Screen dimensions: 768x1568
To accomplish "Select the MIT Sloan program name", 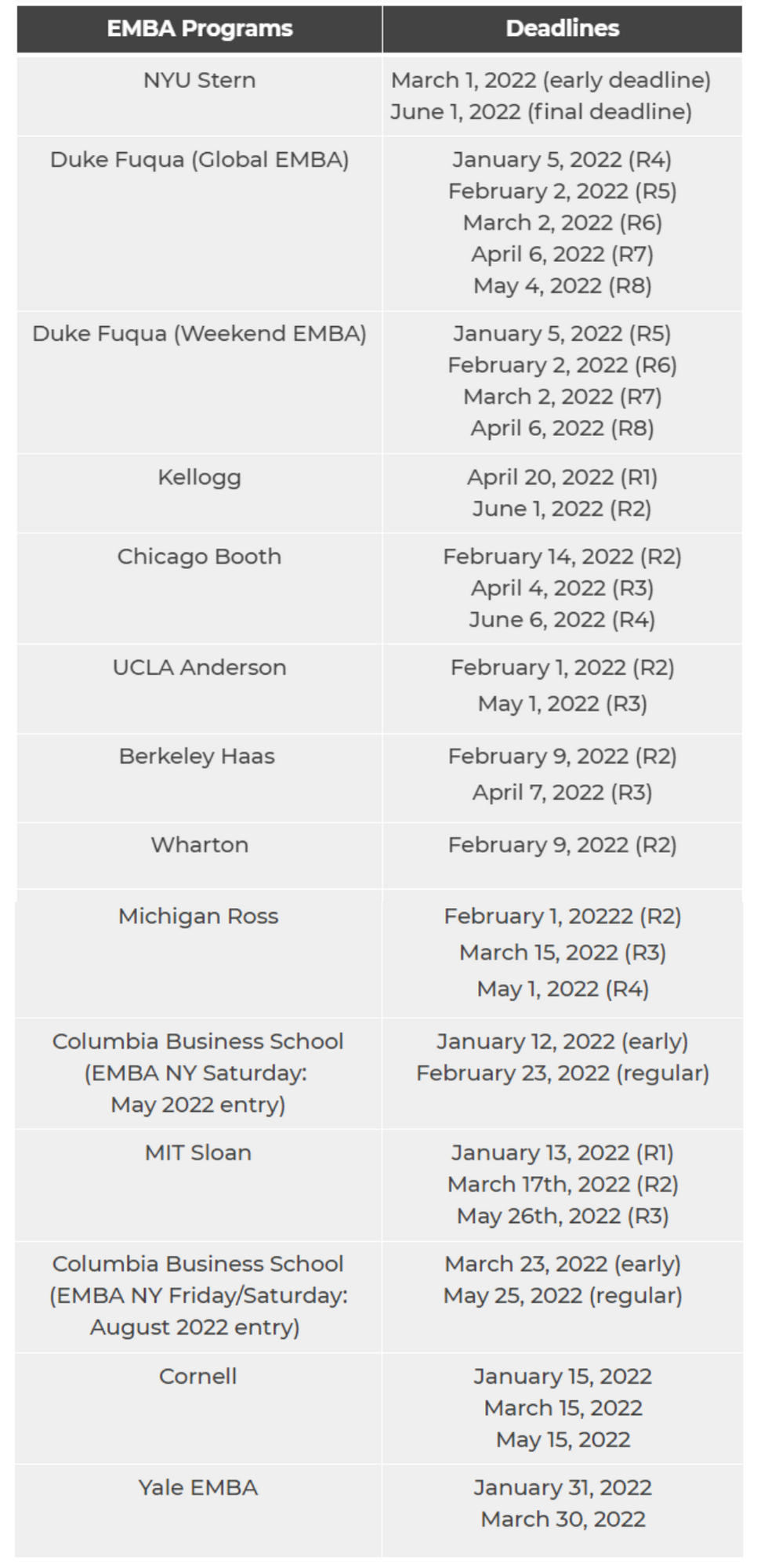I will [x=198, y=1153].
